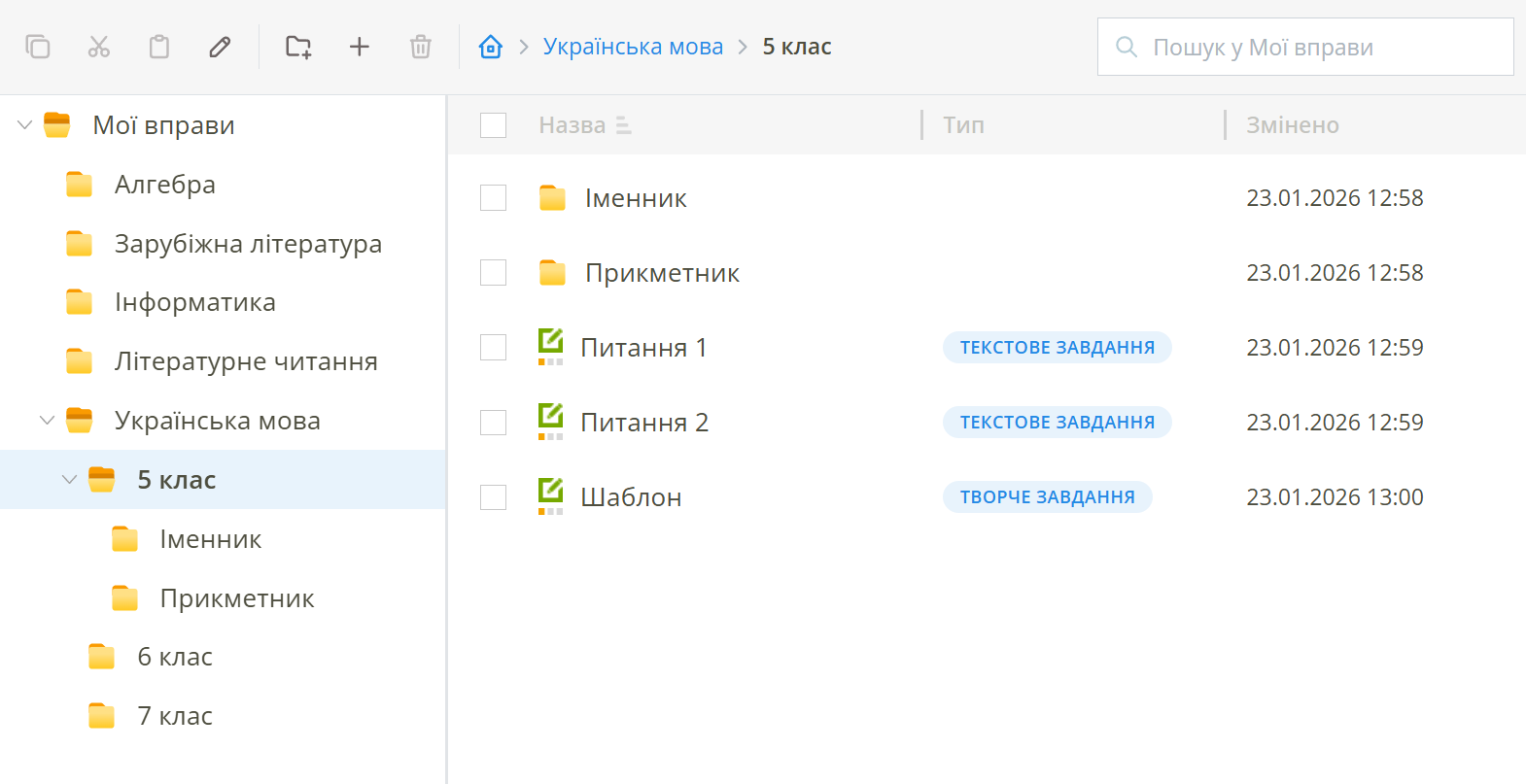Click the Питання 2 exercise icon

coord(551,422)
